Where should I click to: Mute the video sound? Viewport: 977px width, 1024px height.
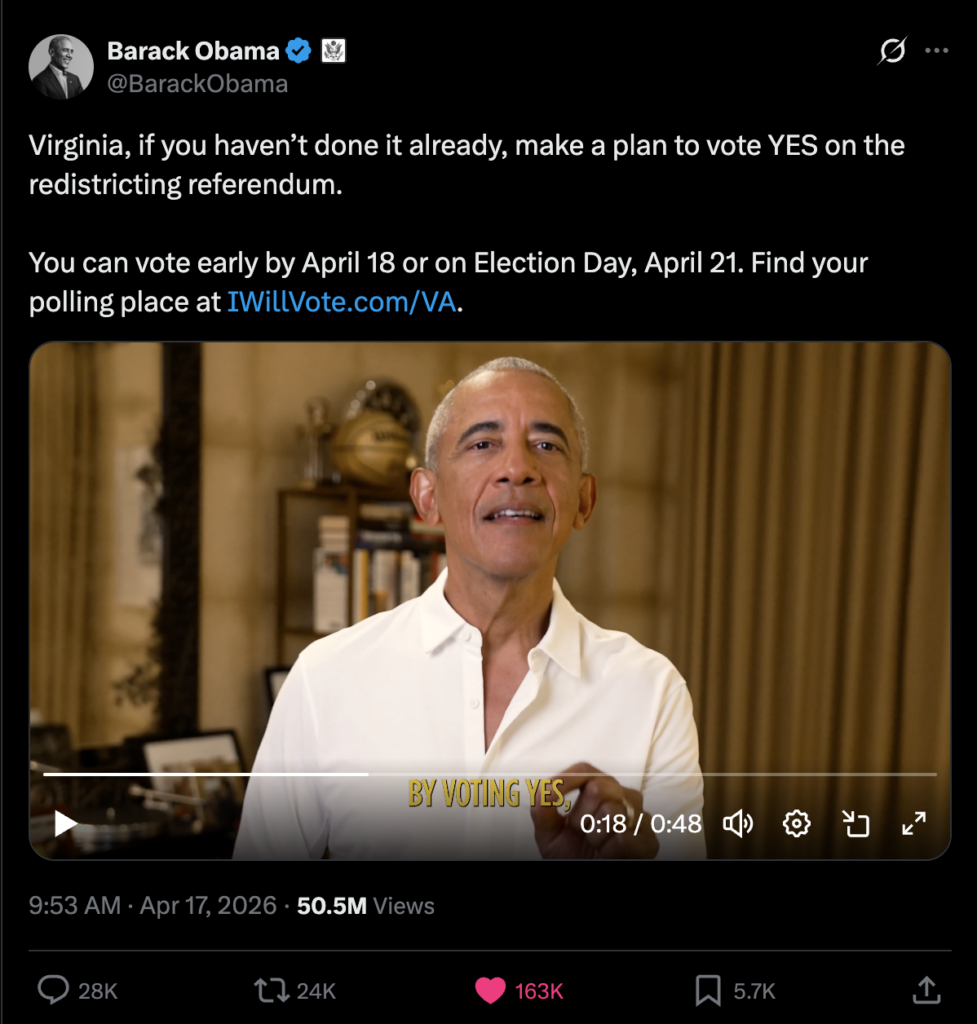click(738, 823)
